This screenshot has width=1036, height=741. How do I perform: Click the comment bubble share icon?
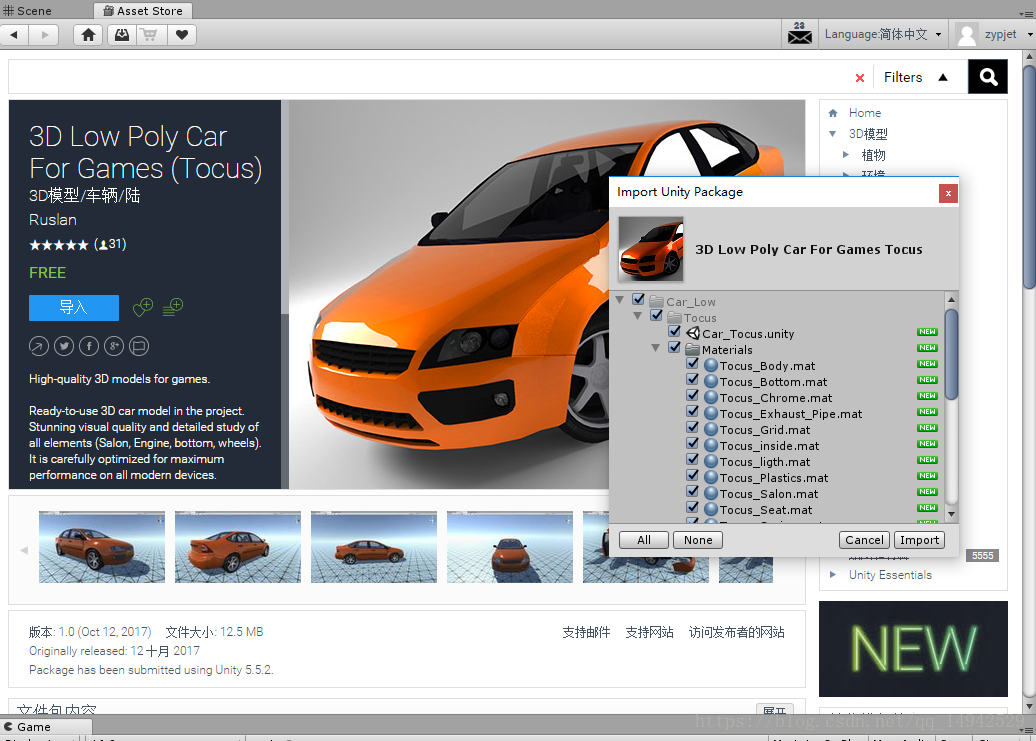click(x=139, y=345)
